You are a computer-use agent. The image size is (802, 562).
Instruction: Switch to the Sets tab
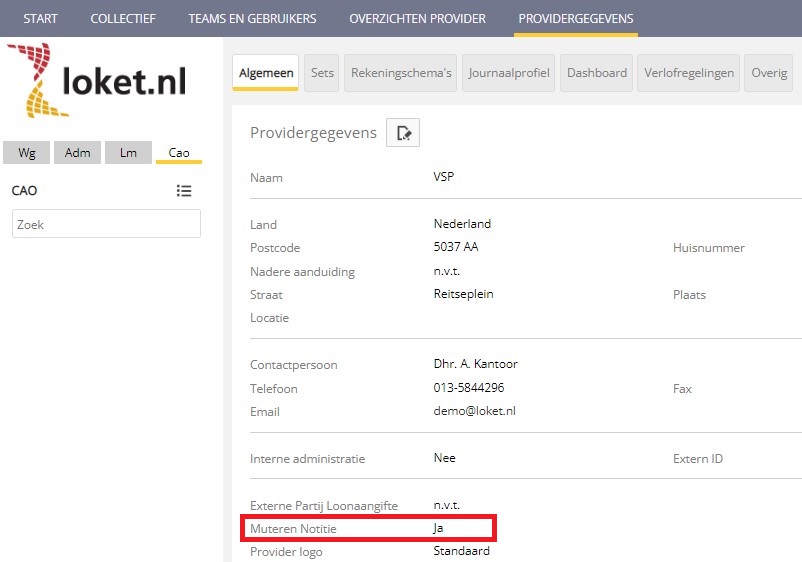(x=322, y=73)
